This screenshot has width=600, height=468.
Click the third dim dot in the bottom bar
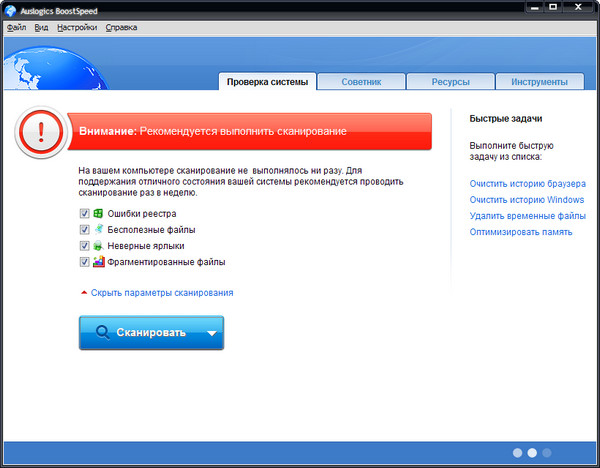click(547, 453)
